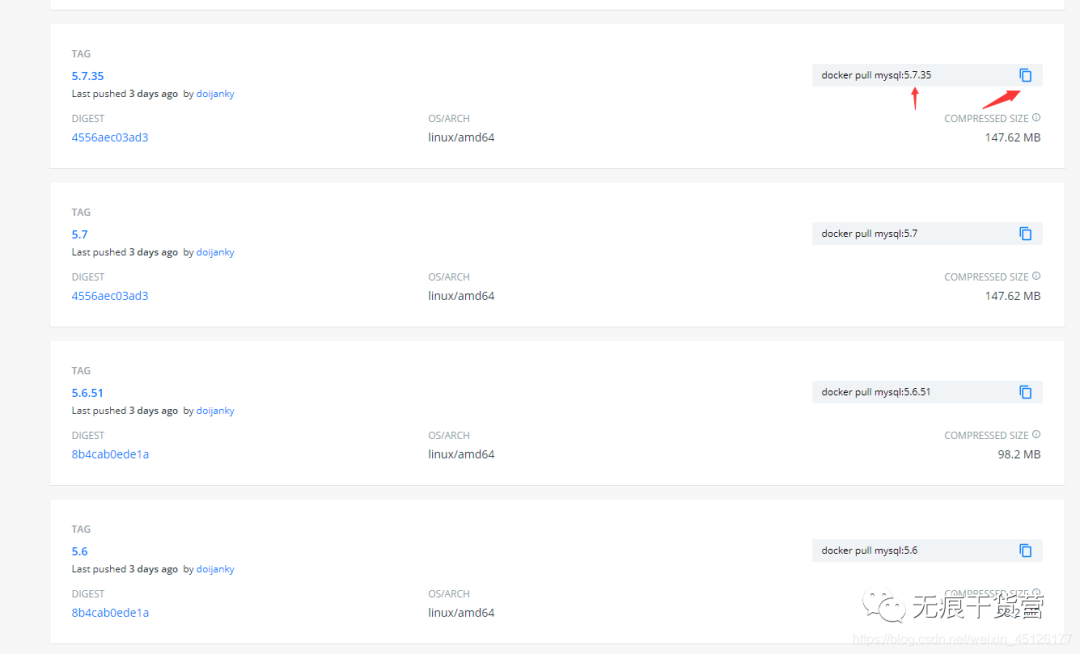The image size is (1080, 654).
Task: Copy the docker pull mysql:5.6.51 command
Action: (1025, 392)
